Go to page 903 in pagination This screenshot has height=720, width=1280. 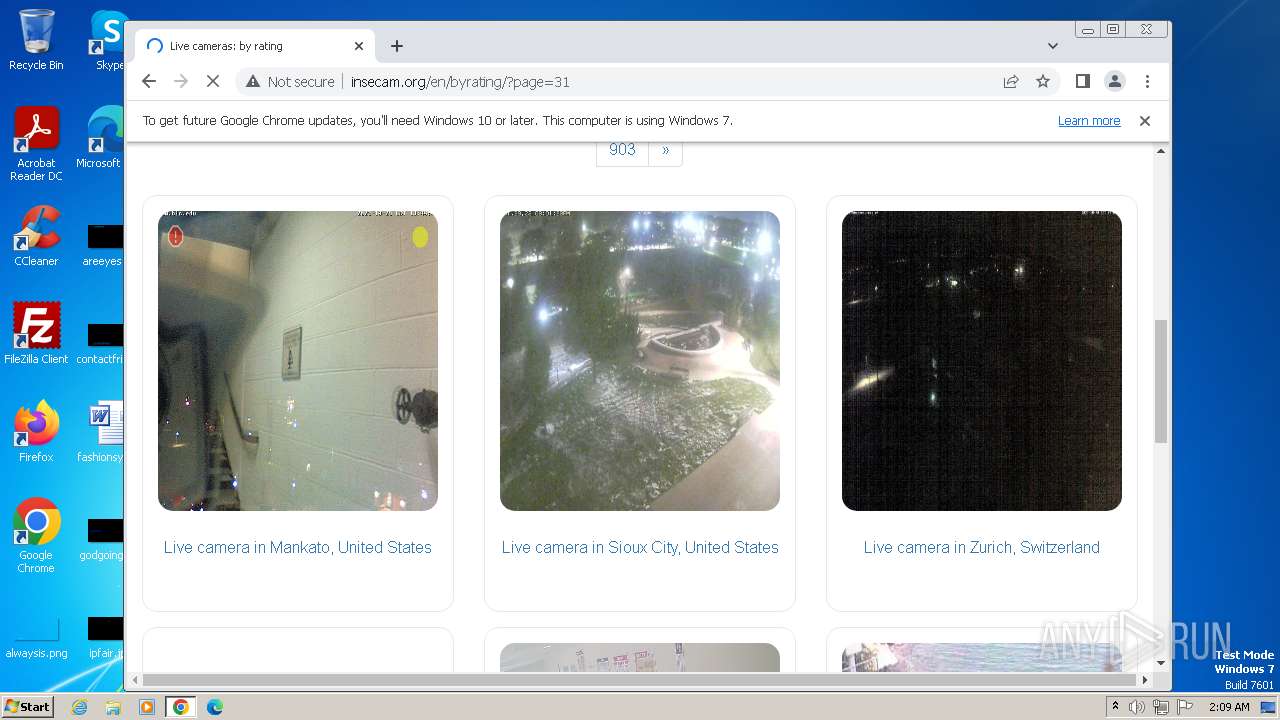coord(622,150)
